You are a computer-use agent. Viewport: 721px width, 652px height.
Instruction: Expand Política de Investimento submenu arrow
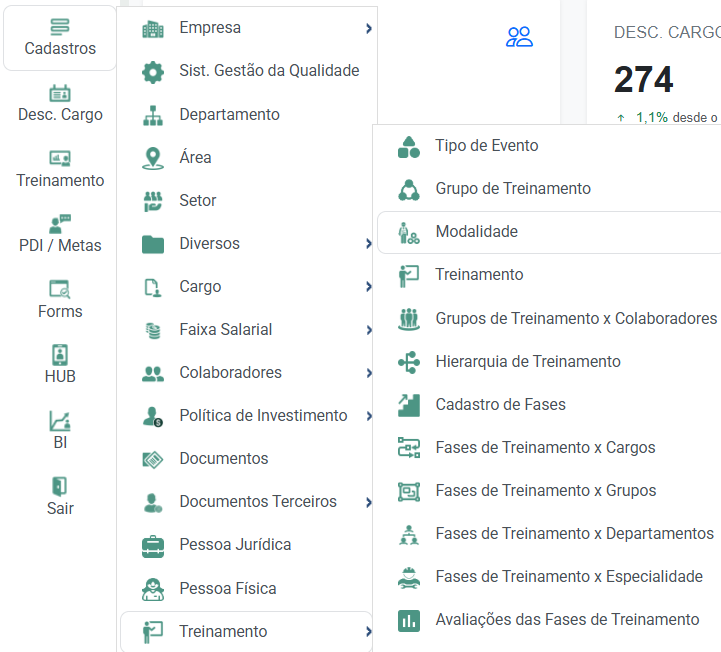368,416
